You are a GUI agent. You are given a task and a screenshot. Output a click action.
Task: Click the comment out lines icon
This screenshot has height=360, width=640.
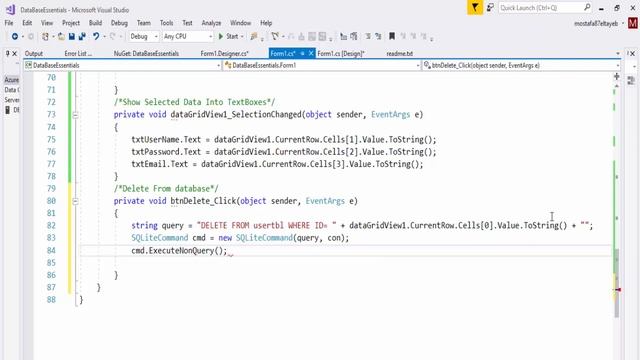click(368, 37)
